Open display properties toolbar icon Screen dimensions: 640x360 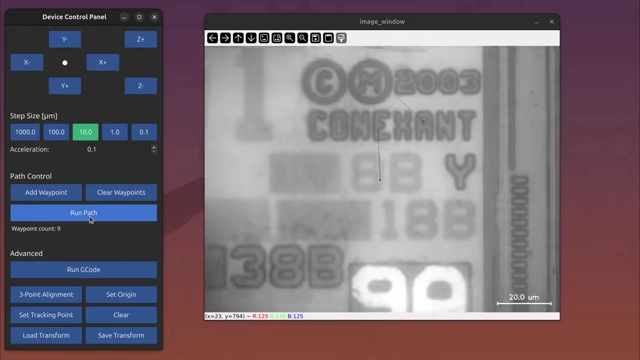click(x=341, y=38)
